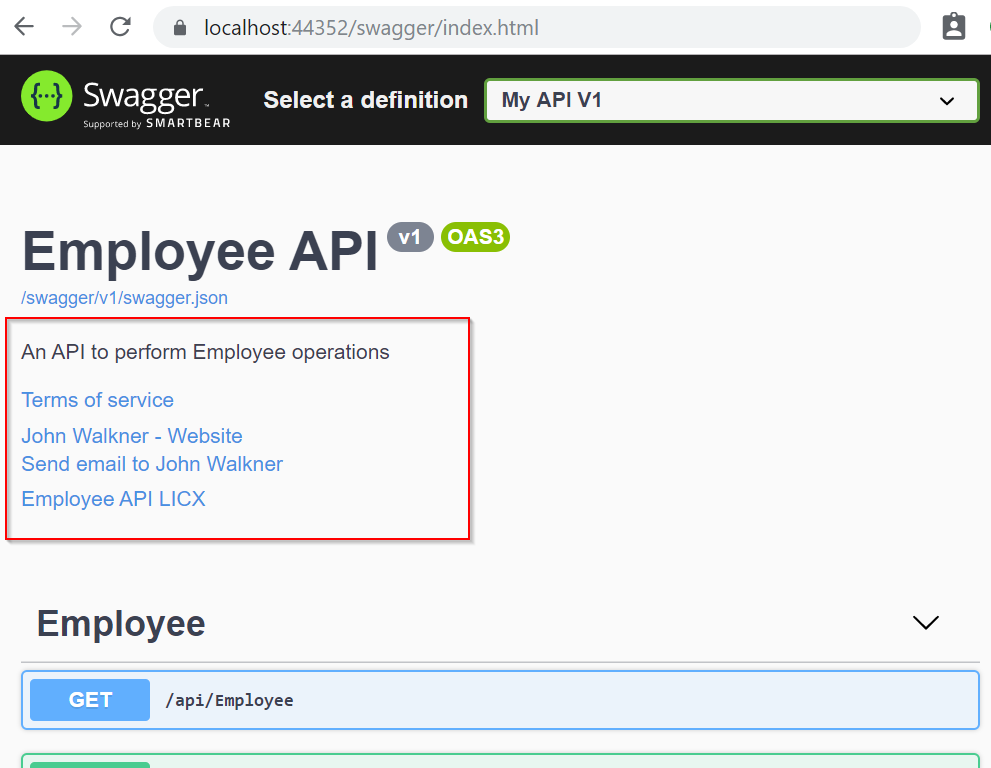Expand the GET /api/Employee endpoint path
The height and width of the screenshot is (768, 991).
point(229,700)
